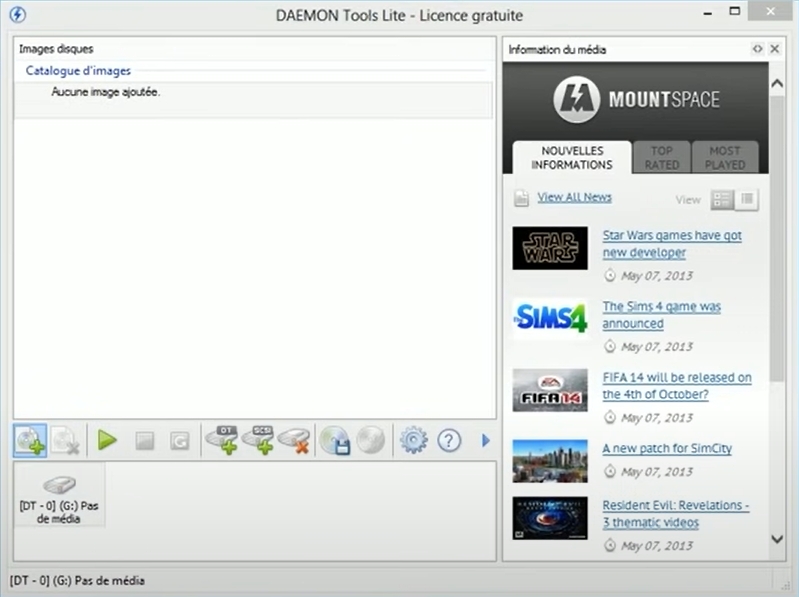The height and width of the screenshot is (597, 799).
Task: Click the FIFA 14 news thumbnail
Action: point(550,391)
